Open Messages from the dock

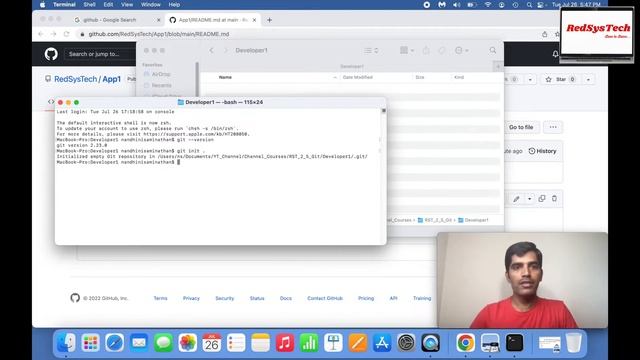click(x=163, y=342)
